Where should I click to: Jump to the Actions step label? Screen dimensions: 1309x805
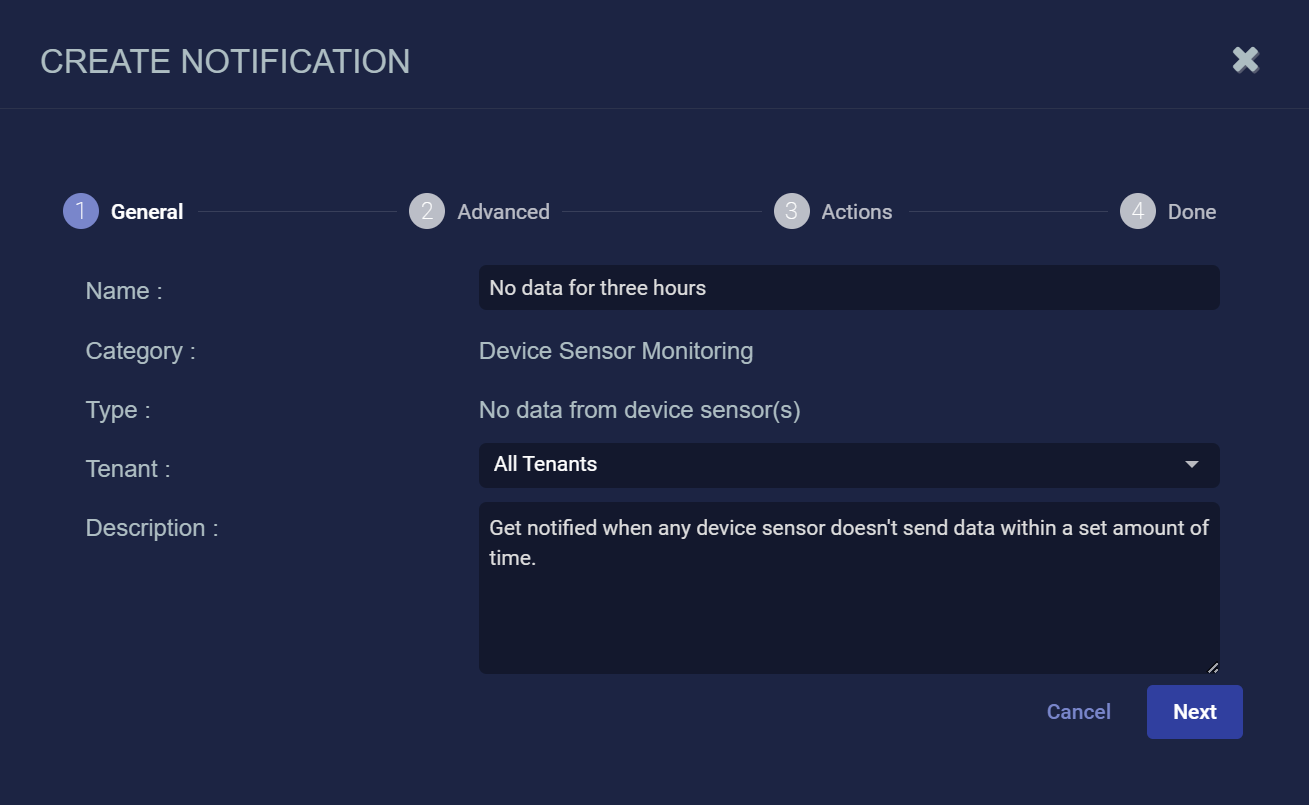[x=857, y=212]
